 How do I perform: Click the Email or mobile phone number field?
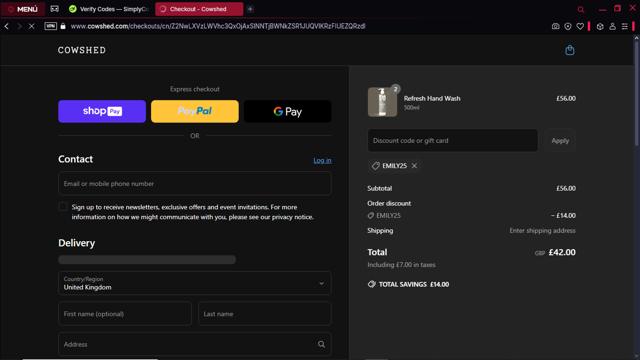195,184
